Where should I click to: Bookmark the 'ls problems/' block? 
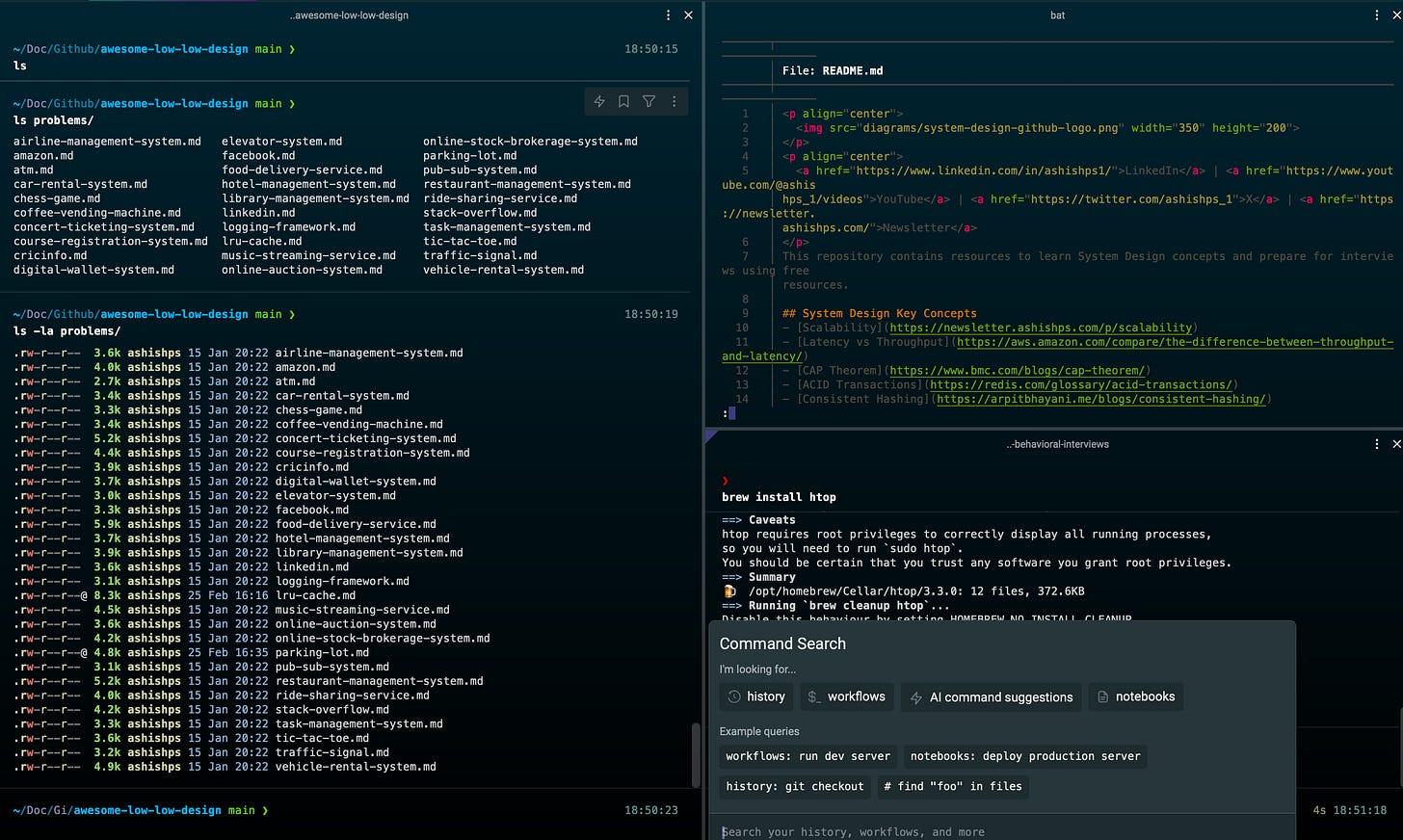click(x=624, y=101)
